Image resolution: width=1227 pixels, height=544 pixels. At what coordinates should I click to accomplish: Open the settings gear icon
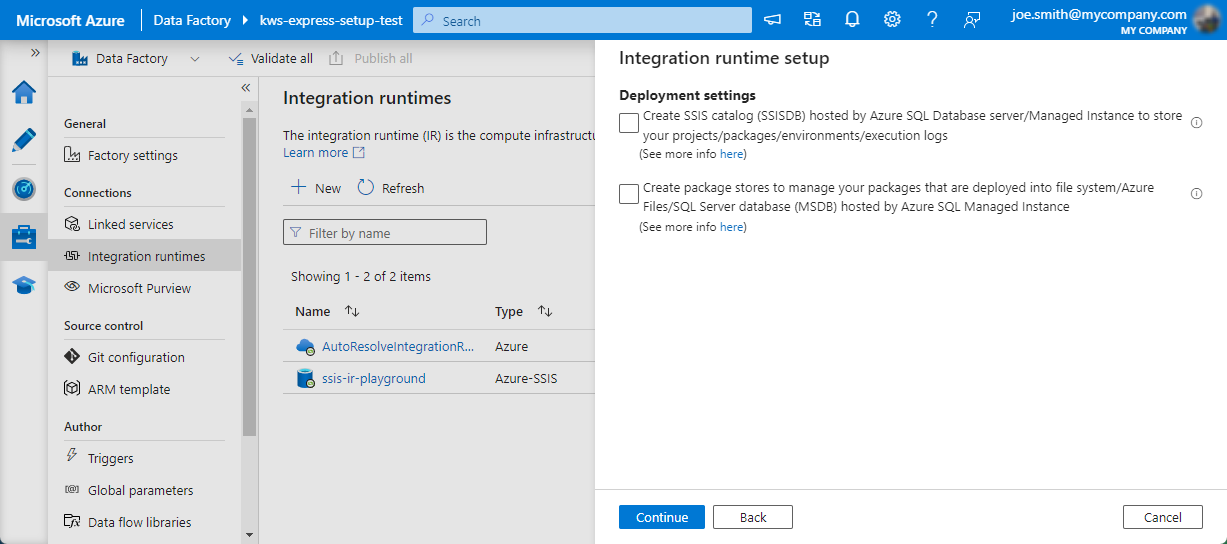[x=892, y=20]
